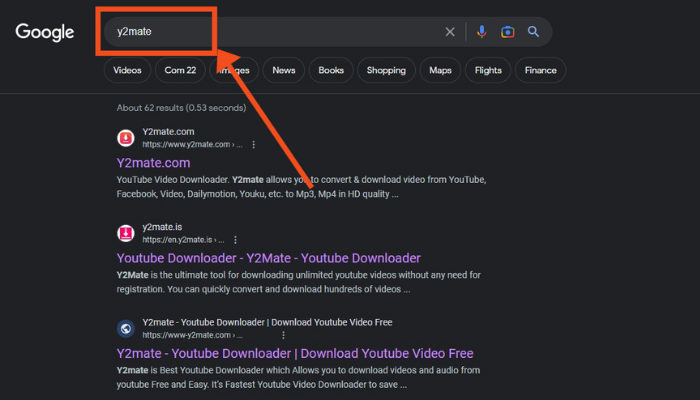Image resolution: width=700 pixels, height=400 pixels.
Task: Open more options for www-y2mate.com result
Action: pos(283,335)
